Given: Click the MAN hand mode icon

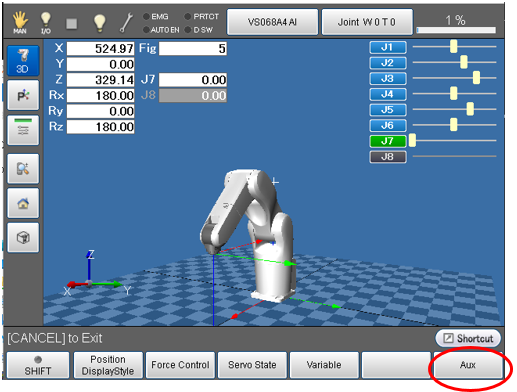Looking at the screenshot, I should pos(20,22).
